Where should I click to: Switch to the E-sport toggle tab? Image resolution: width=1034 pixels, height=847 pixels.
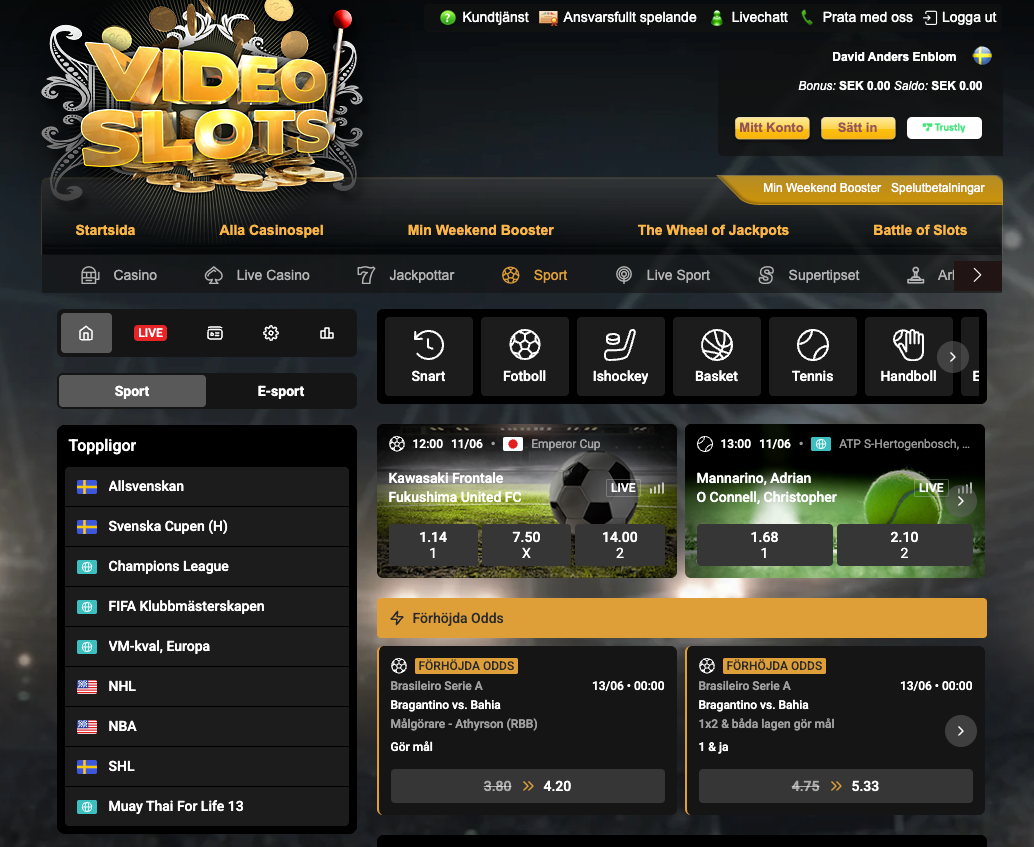(x=281, y=391)
